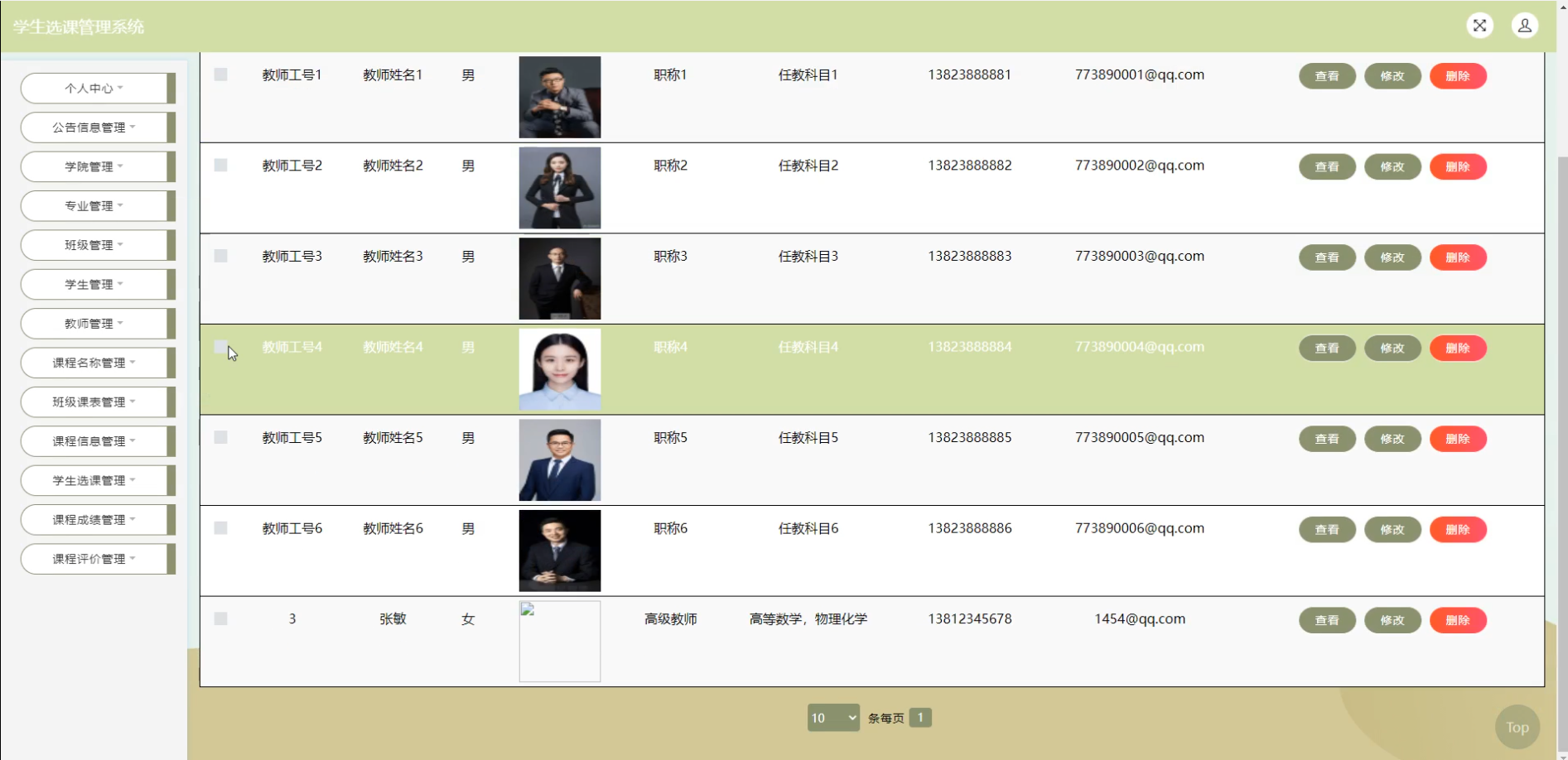Viewport: 1568px width, 760px height.
Task: Open photo thumbnail of 教师姓名3
Action: [560, 278]
